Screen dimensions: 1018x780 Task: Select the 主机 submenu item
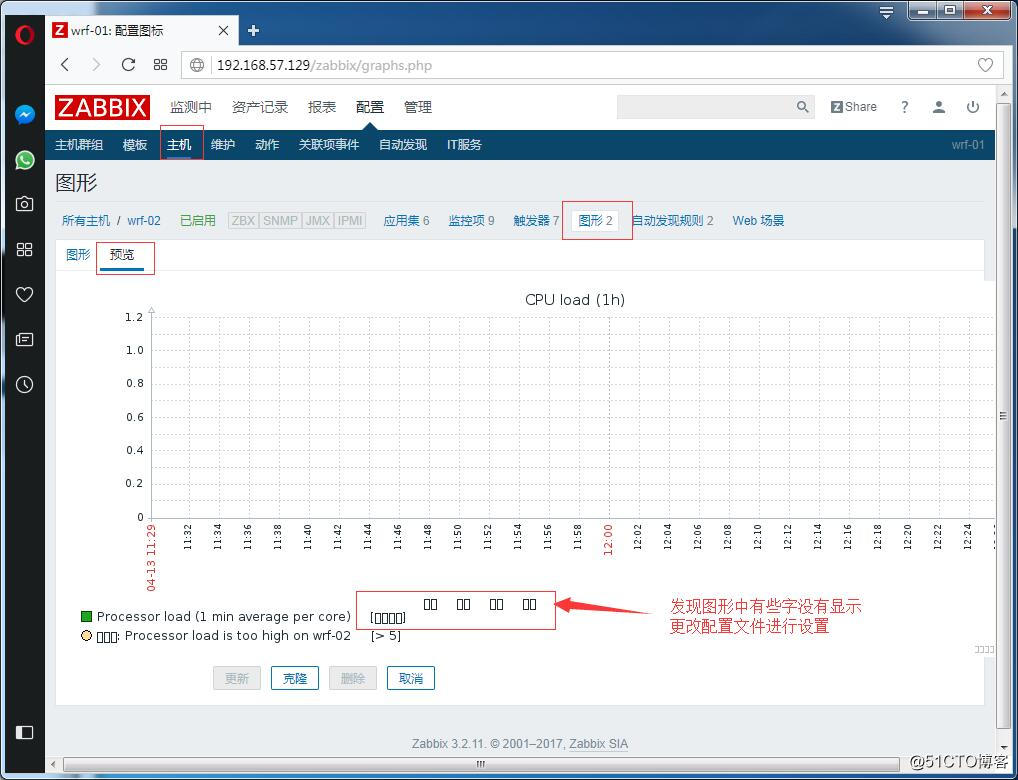click(179, 145)
